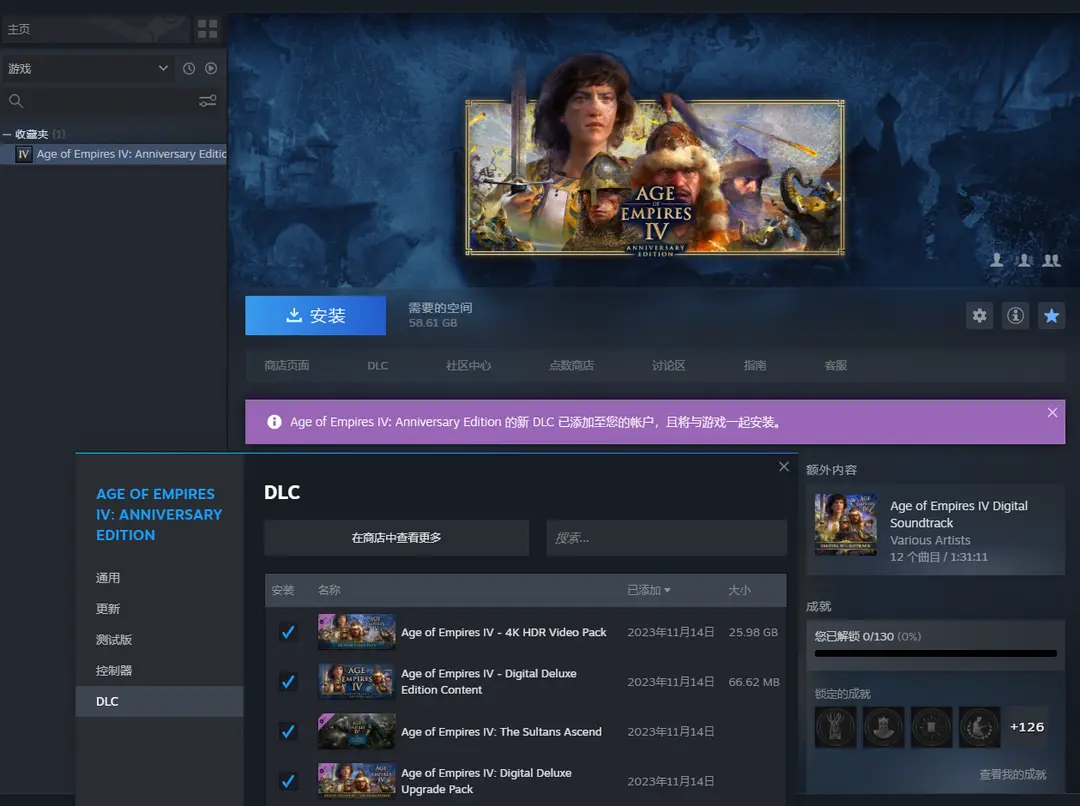Click the 25.98 GB size value
This screenshot has width=1080, height=806.
click(754, 632)
